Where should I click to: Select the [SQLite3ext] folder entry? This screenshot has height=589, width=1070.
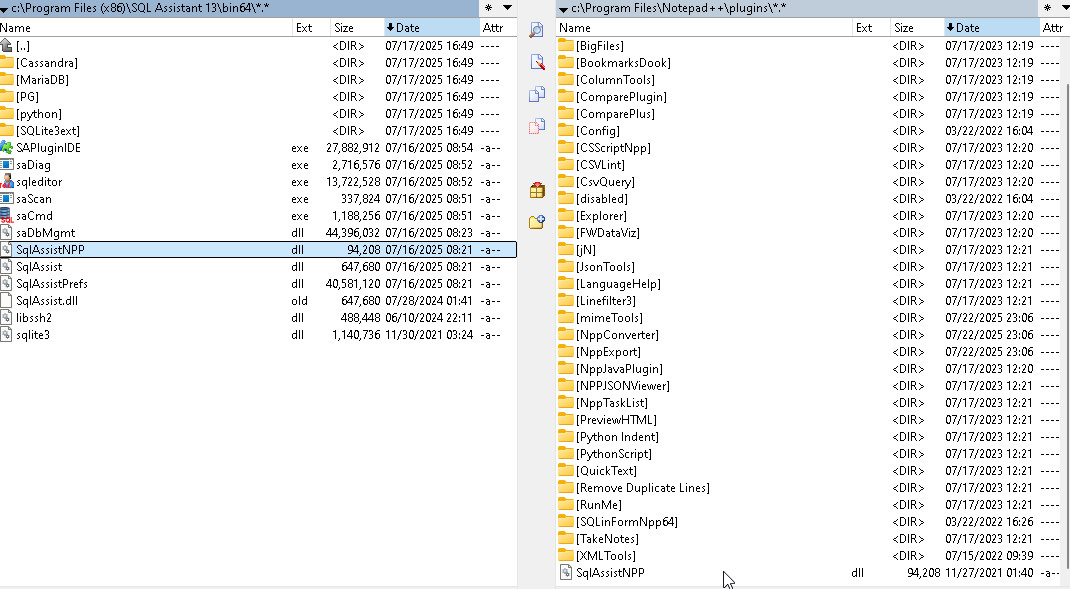click(x=258, y=131)
